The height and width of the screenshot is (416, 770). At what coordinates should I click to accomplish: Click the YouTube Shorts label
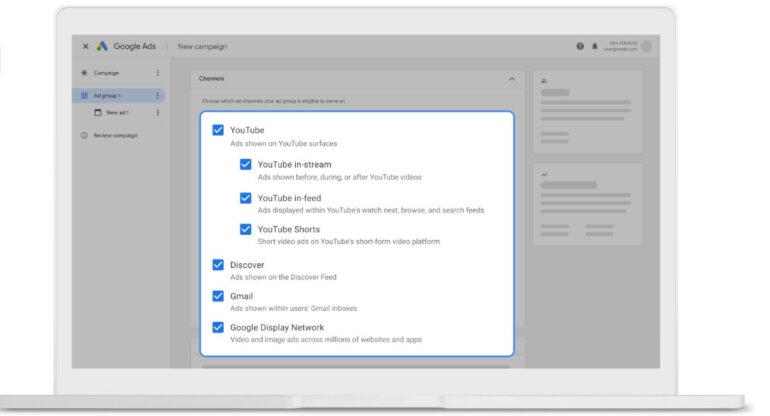coord(289,229)
